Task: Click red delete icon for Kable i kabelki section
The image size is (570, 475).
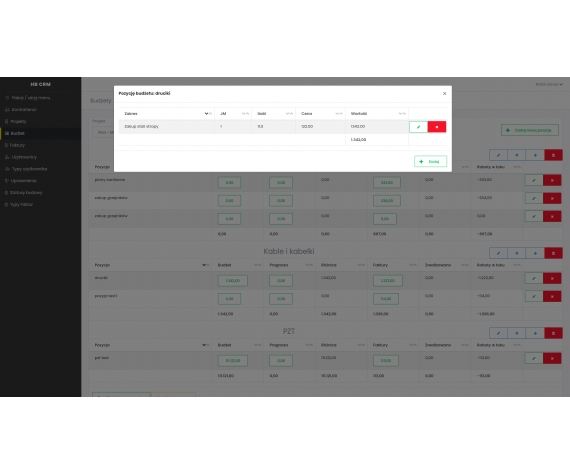Action: click(553, 253)
